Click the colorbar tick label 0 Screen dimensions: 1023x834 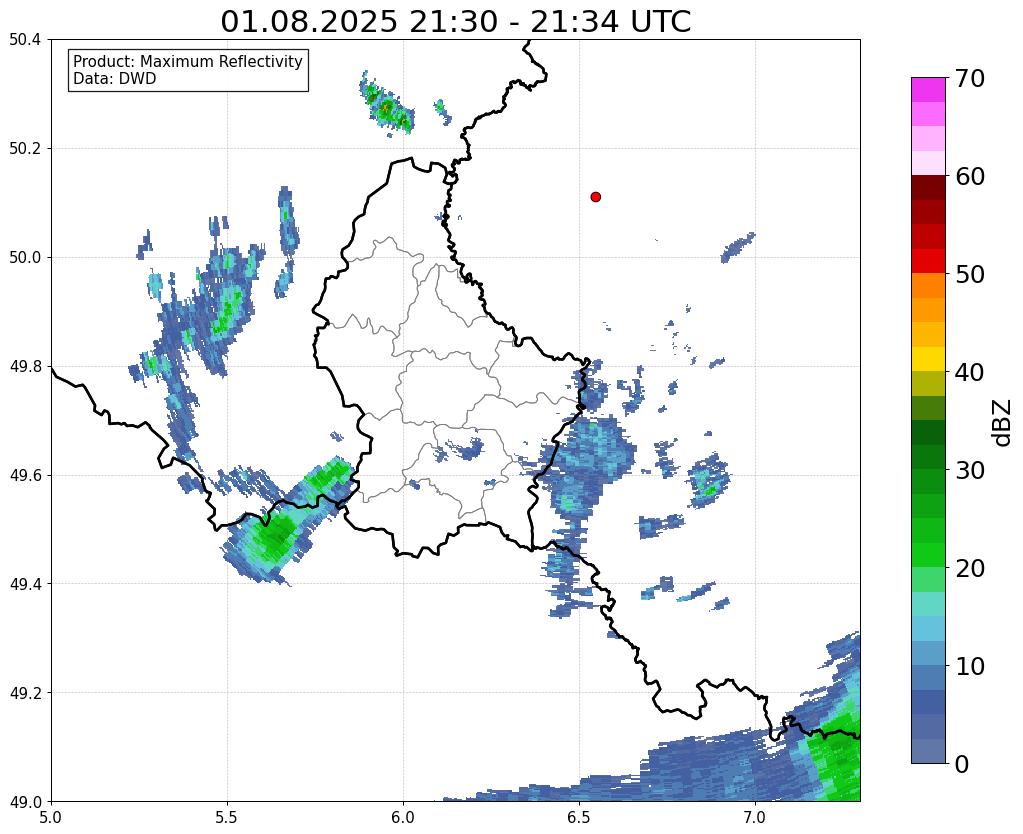coord(962,764)
